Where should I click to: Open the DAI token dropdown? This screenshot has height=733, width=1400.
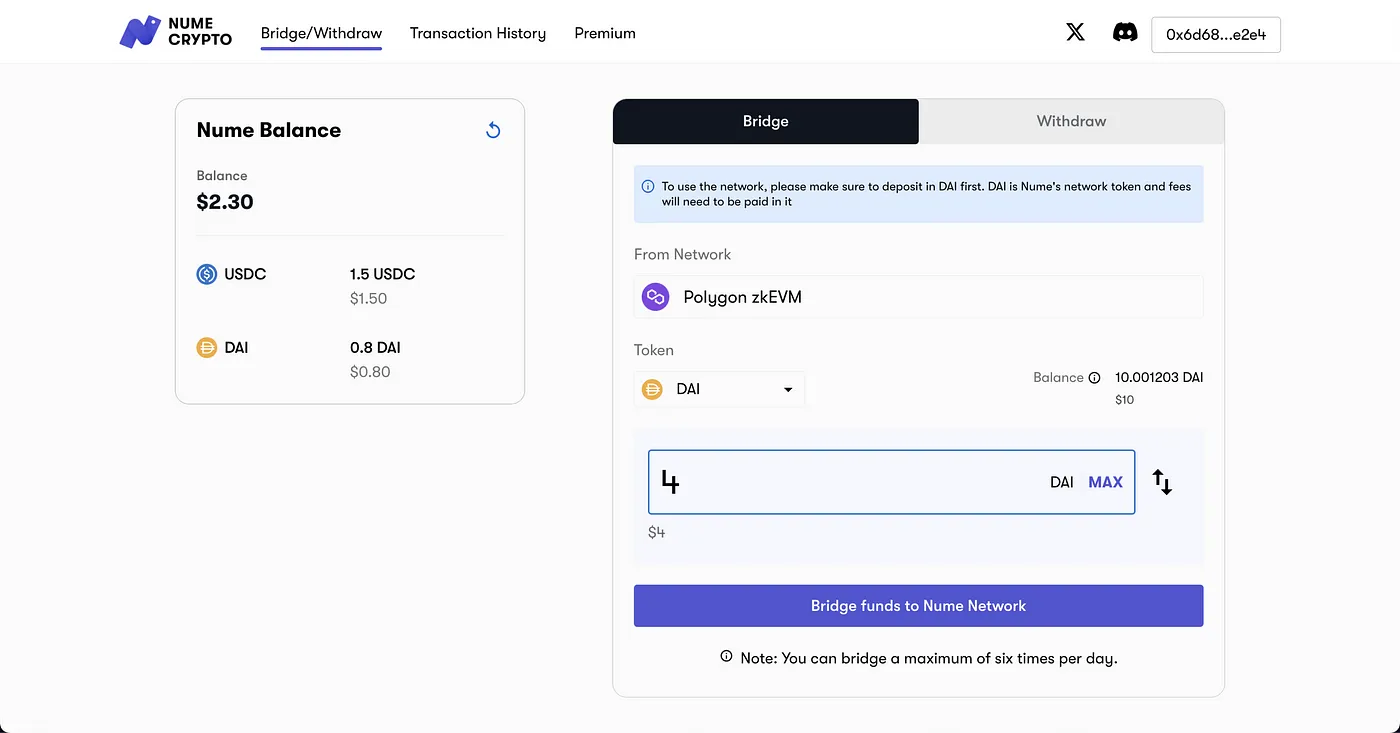pyautogui.click(x=719, y=389)
